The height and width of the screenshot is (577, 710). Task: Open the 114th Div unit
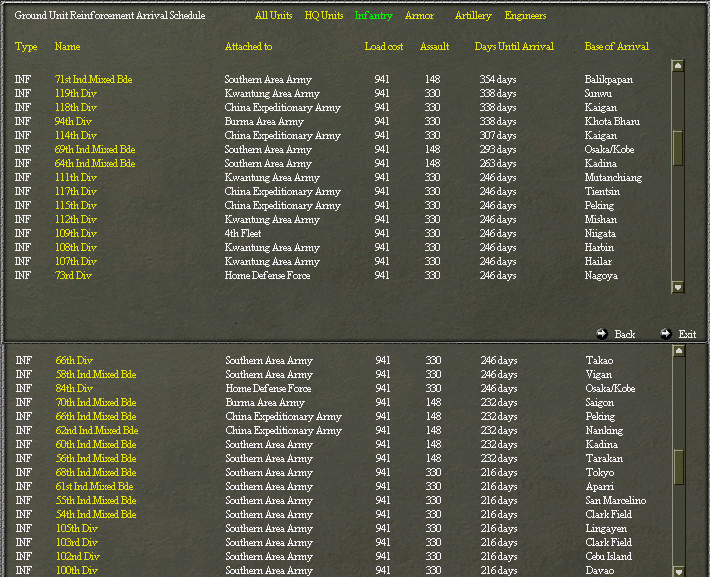(76, 135)
